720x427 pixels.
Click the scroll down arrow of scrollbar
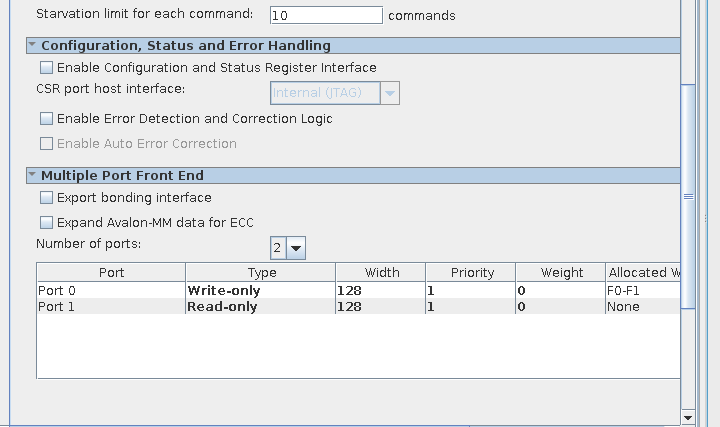[688, 416]
